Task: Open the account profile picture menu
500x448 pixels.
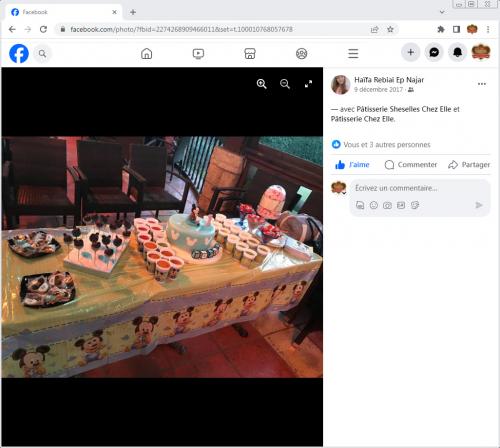Action: (481, 52)
